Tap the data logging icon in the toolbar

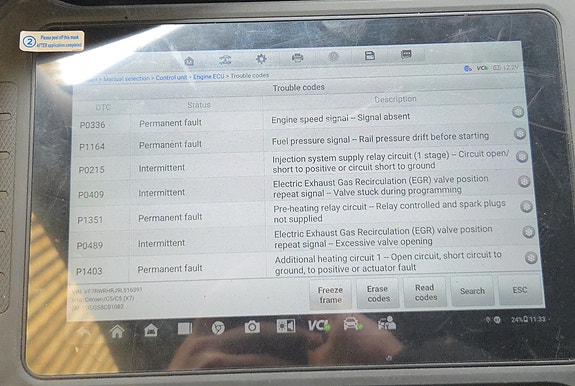(x=406, y=54)
